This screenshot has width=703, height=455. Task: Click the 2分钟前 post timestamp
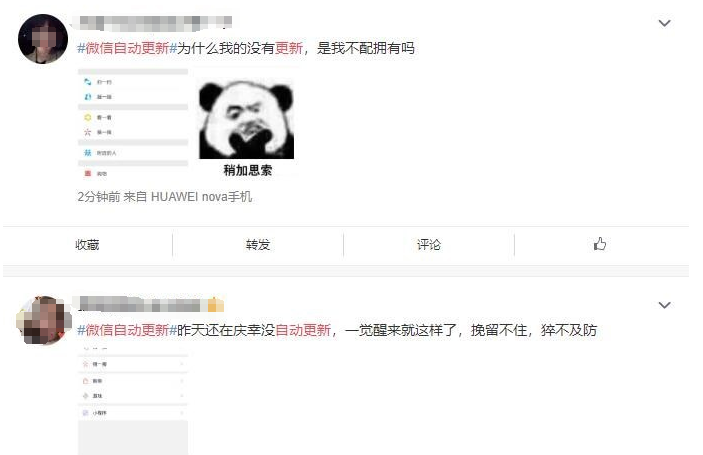(x=99, y=197)
